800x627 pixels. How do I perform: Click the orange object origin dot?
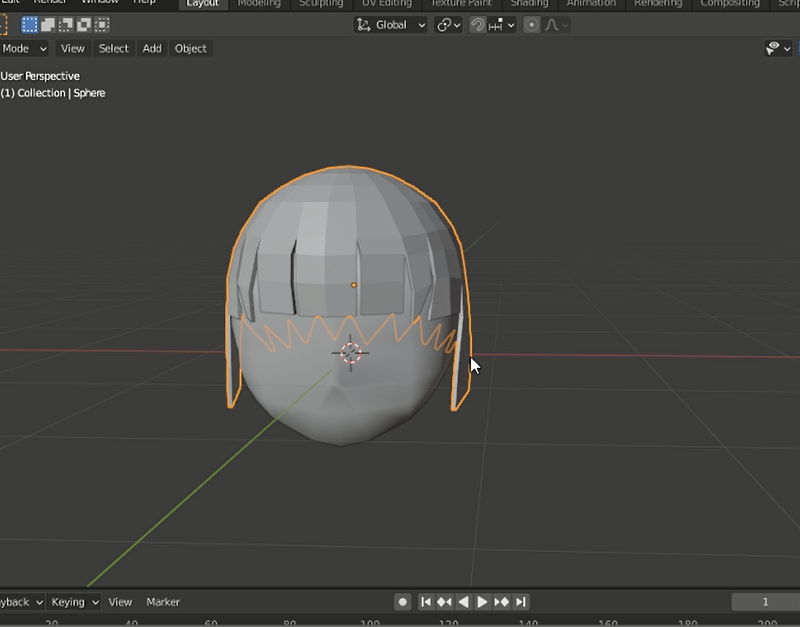click(354, 285)
